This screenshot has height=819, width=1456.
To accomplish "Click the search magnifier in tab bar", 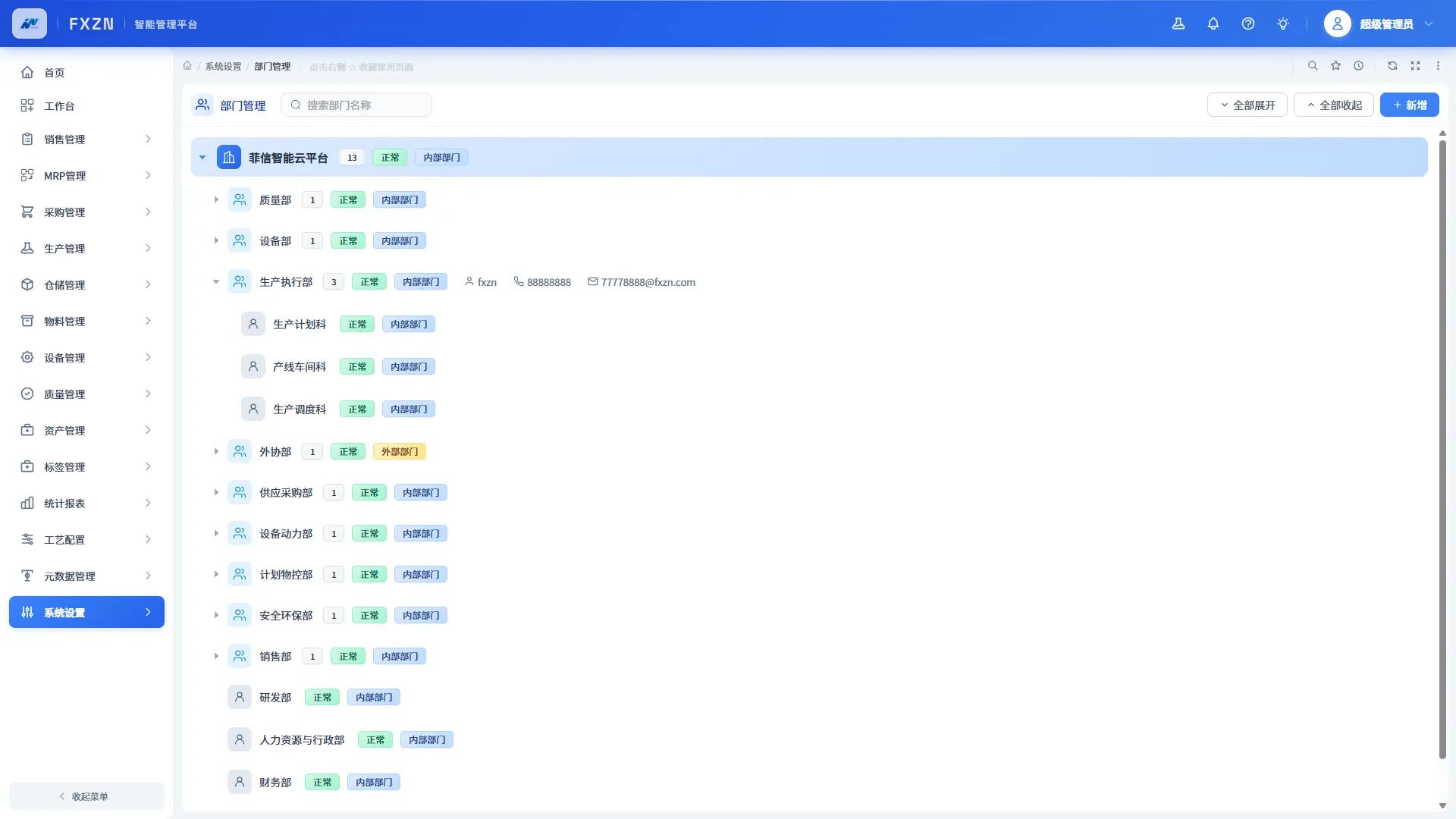I will [x=1313, y=66].
